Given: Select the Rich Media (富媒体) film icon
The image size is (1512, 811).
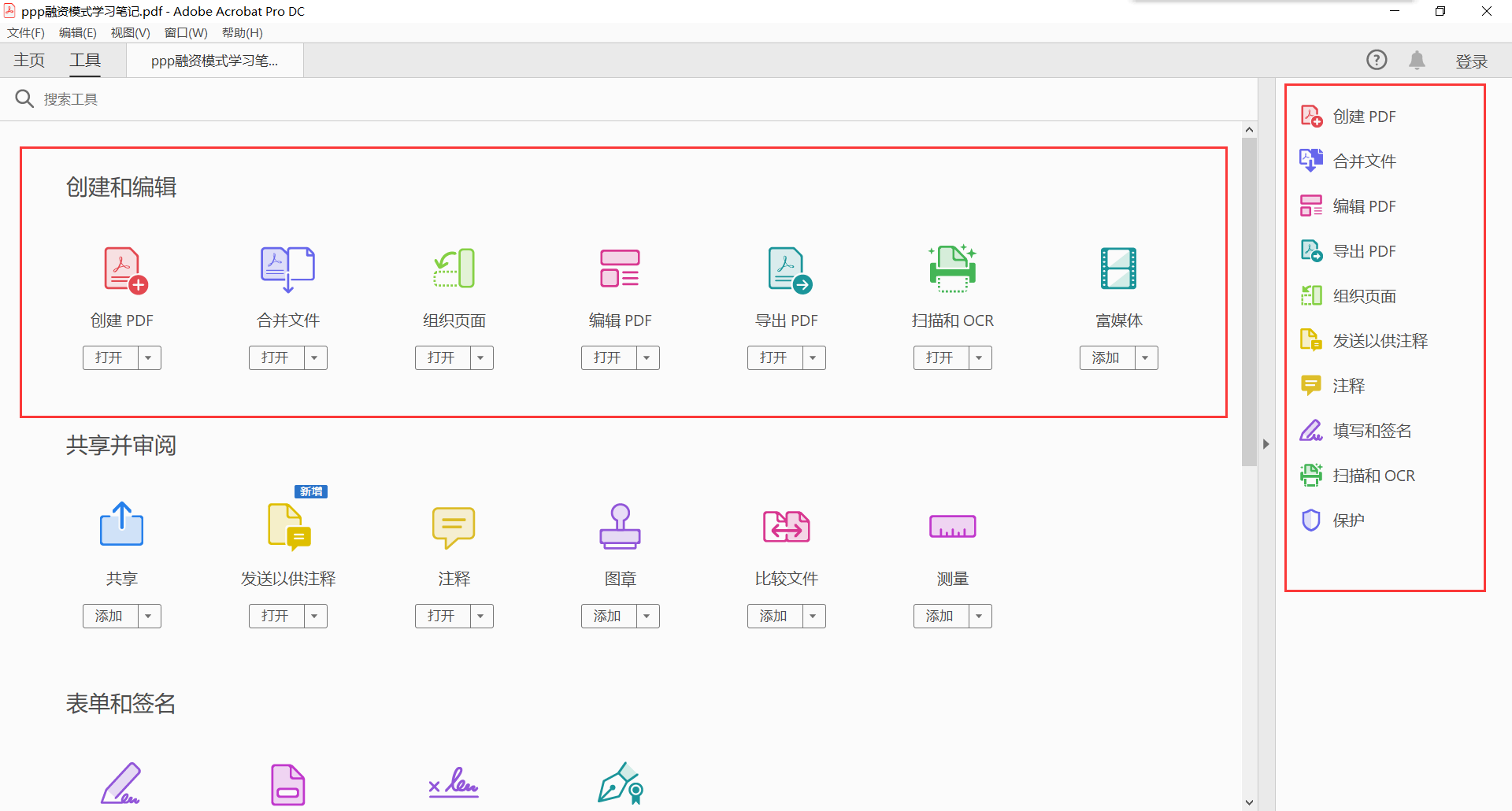Looking at the screenshot, I should (x=1118, y=268).
